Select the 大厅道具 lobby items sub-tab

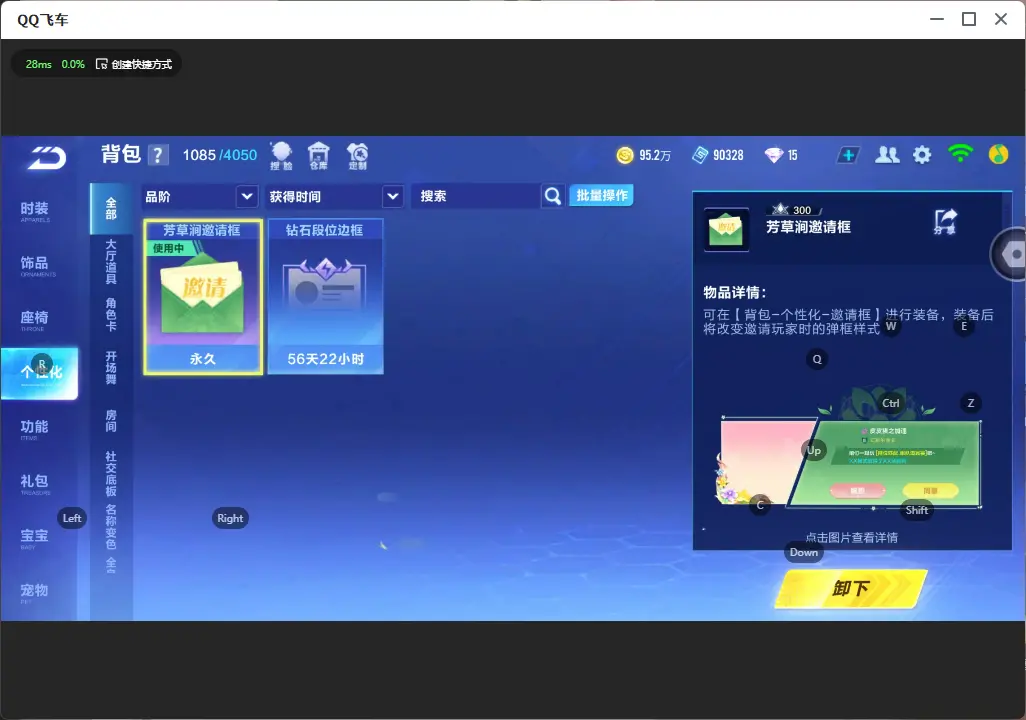pos(111,262)
